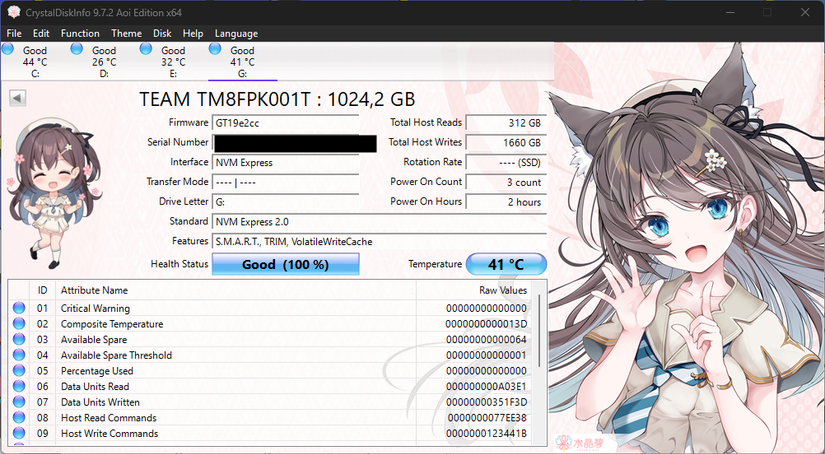Click the CrystalDiskInfo app icon in title bar
Image resolution: width=825 pixels, height=454 pixels.
tap(14, 12)
